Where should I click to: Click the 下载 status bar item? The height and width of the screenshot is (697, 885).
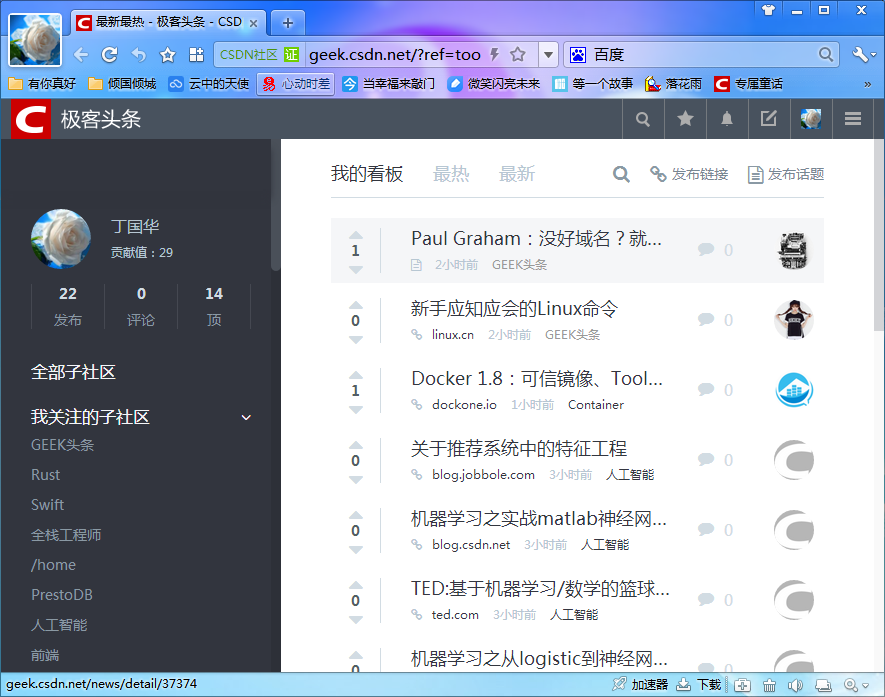click(699, 685)
